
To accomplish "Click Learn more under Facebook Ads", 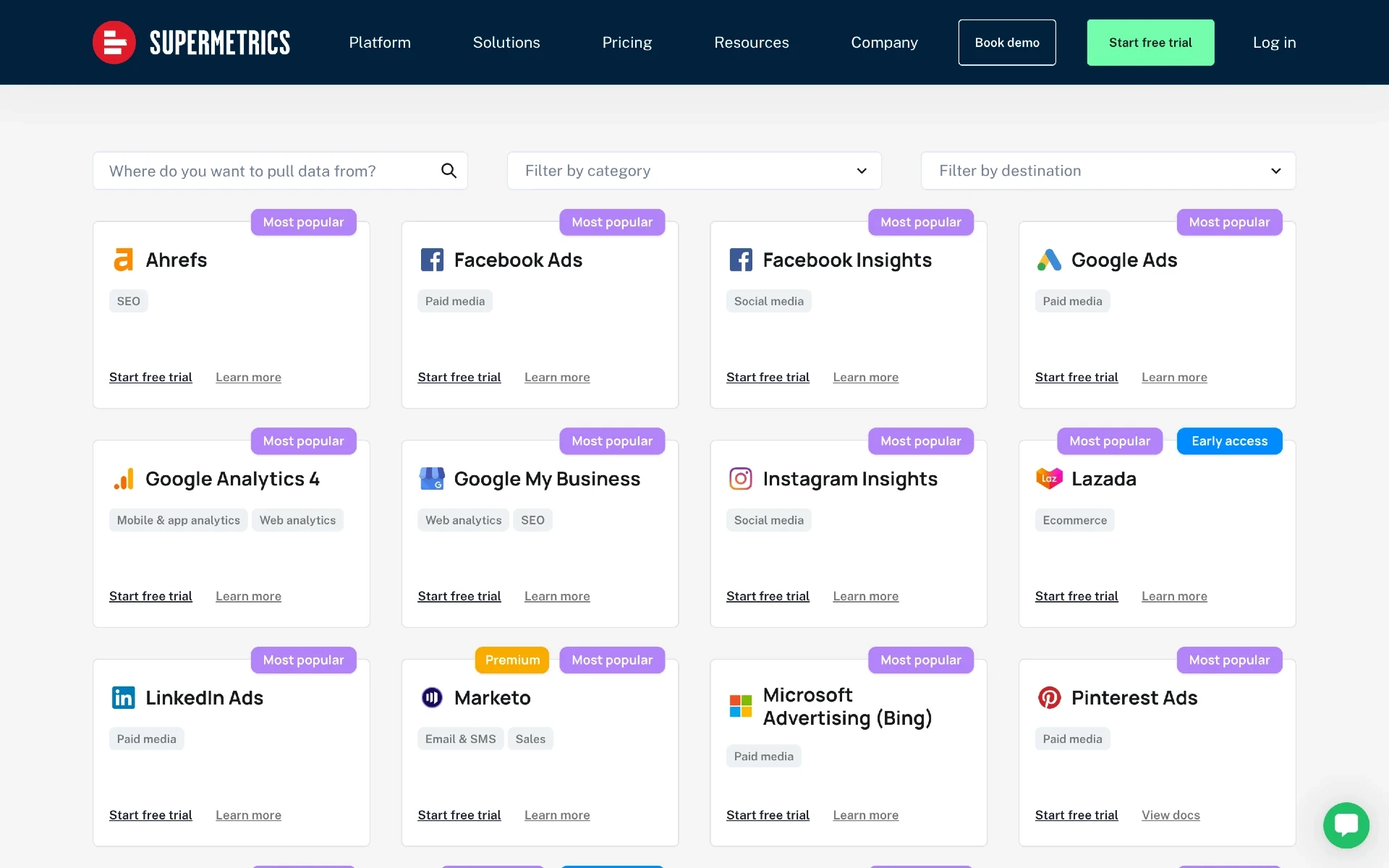I will tap(557, 377).
